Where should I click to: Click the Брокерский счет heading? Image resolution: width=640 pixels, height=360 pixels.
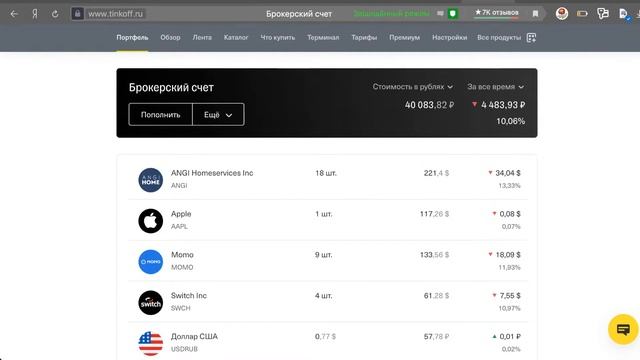coord(171,87)
